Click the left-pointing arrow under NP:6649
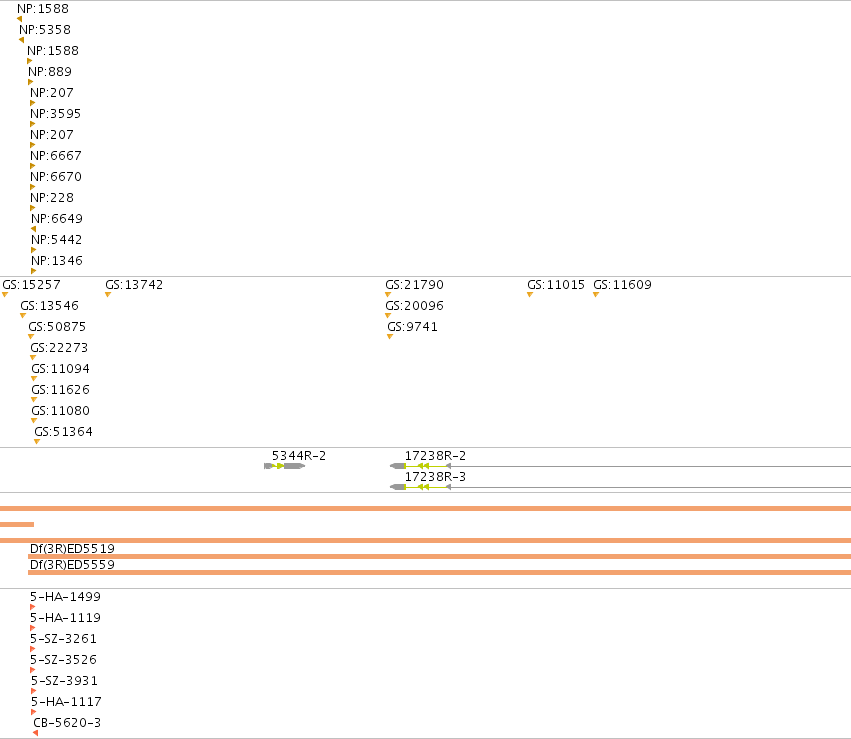The height and width of the screenshot is (739, 851). click(x=34, y=229)
